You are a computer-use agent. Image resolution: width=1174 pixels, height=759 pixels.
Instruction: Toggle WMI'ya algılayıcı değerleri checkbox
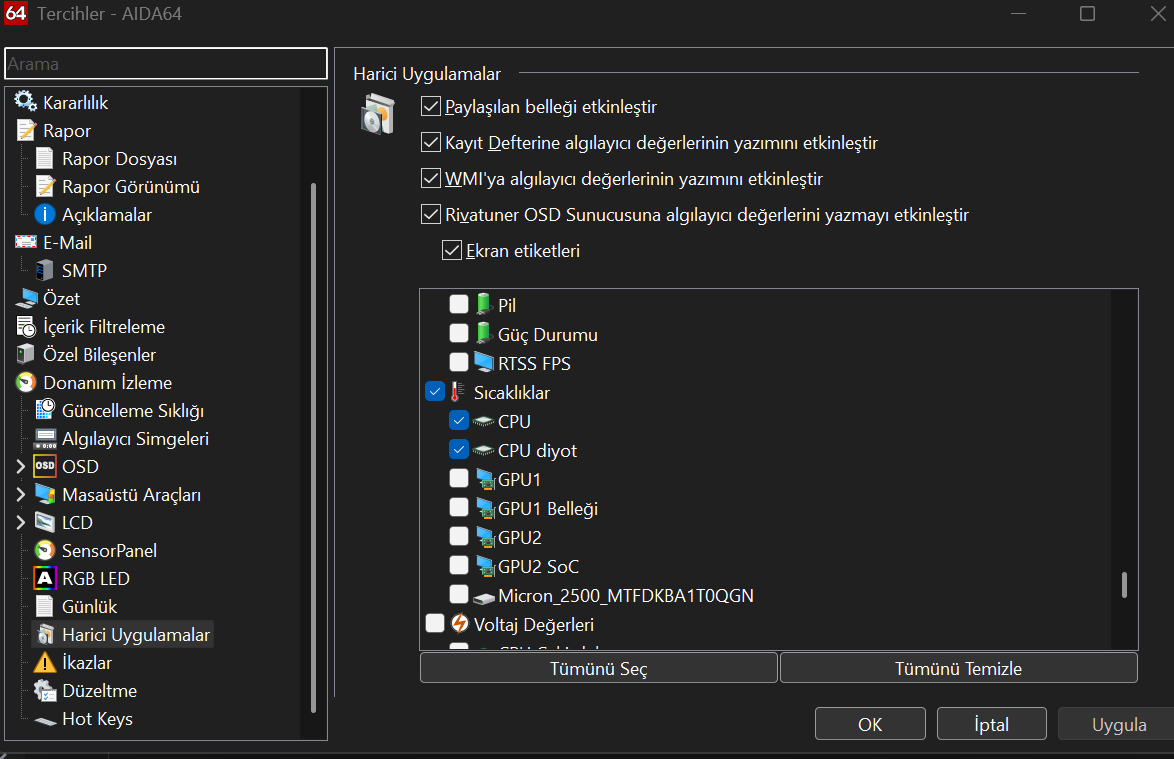[x=431, y=178]
